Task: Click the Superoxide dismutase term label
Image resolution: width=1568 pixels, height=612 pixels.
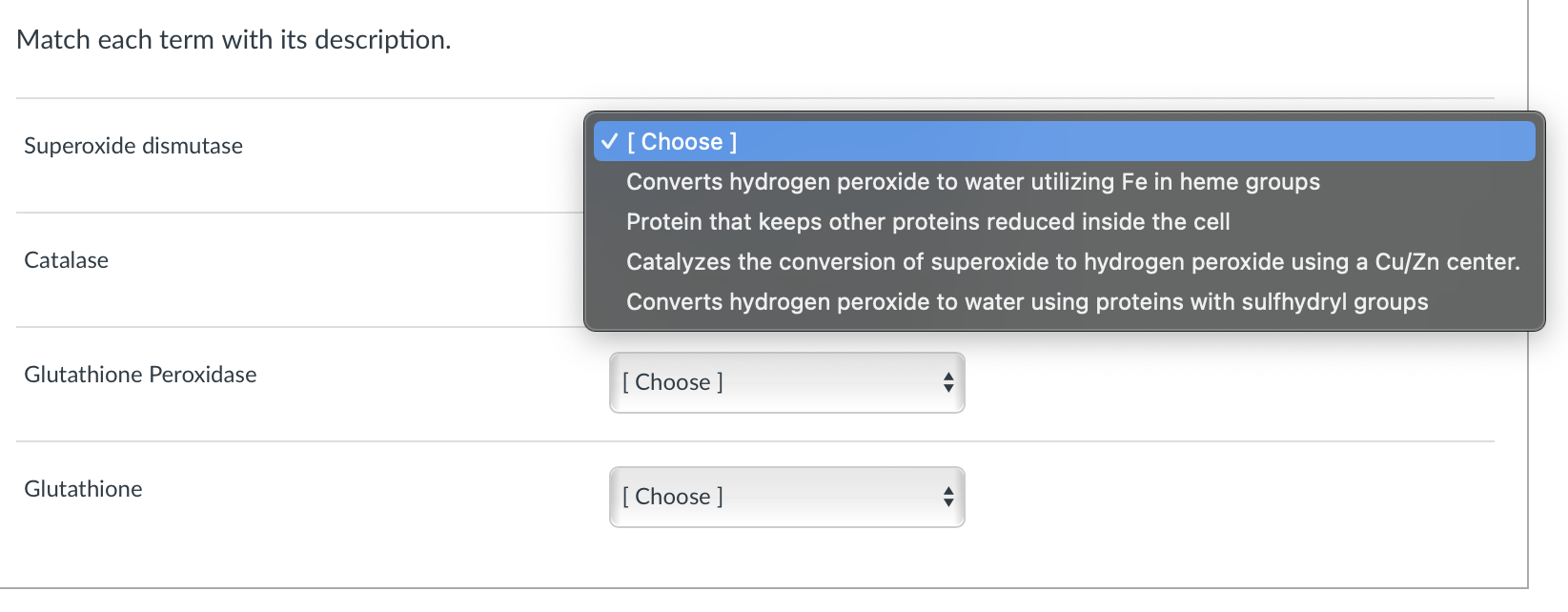Action: 132,146
